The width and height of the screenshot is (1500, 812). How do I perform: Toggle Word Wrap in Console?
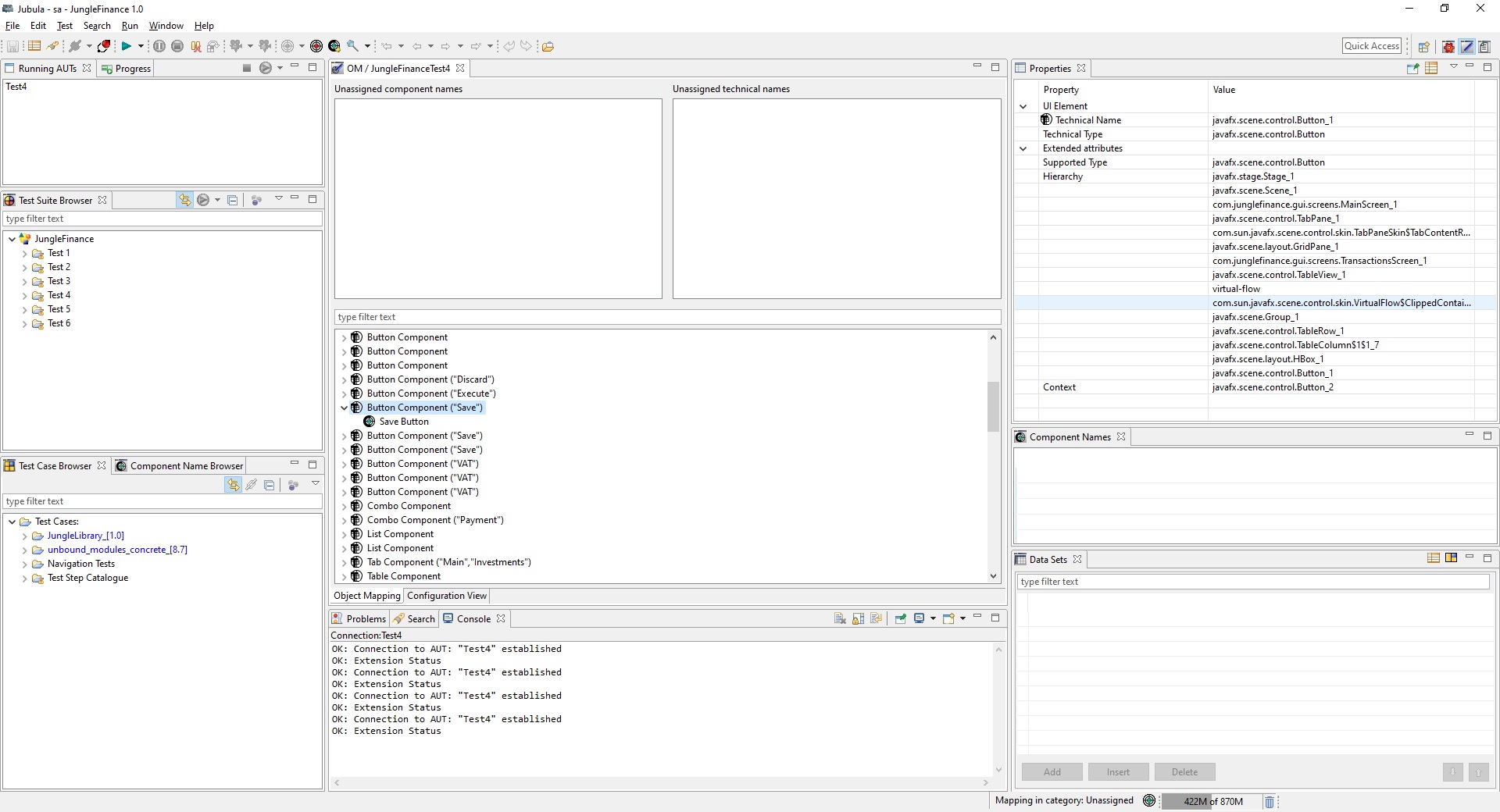click(x=876, y=618)
